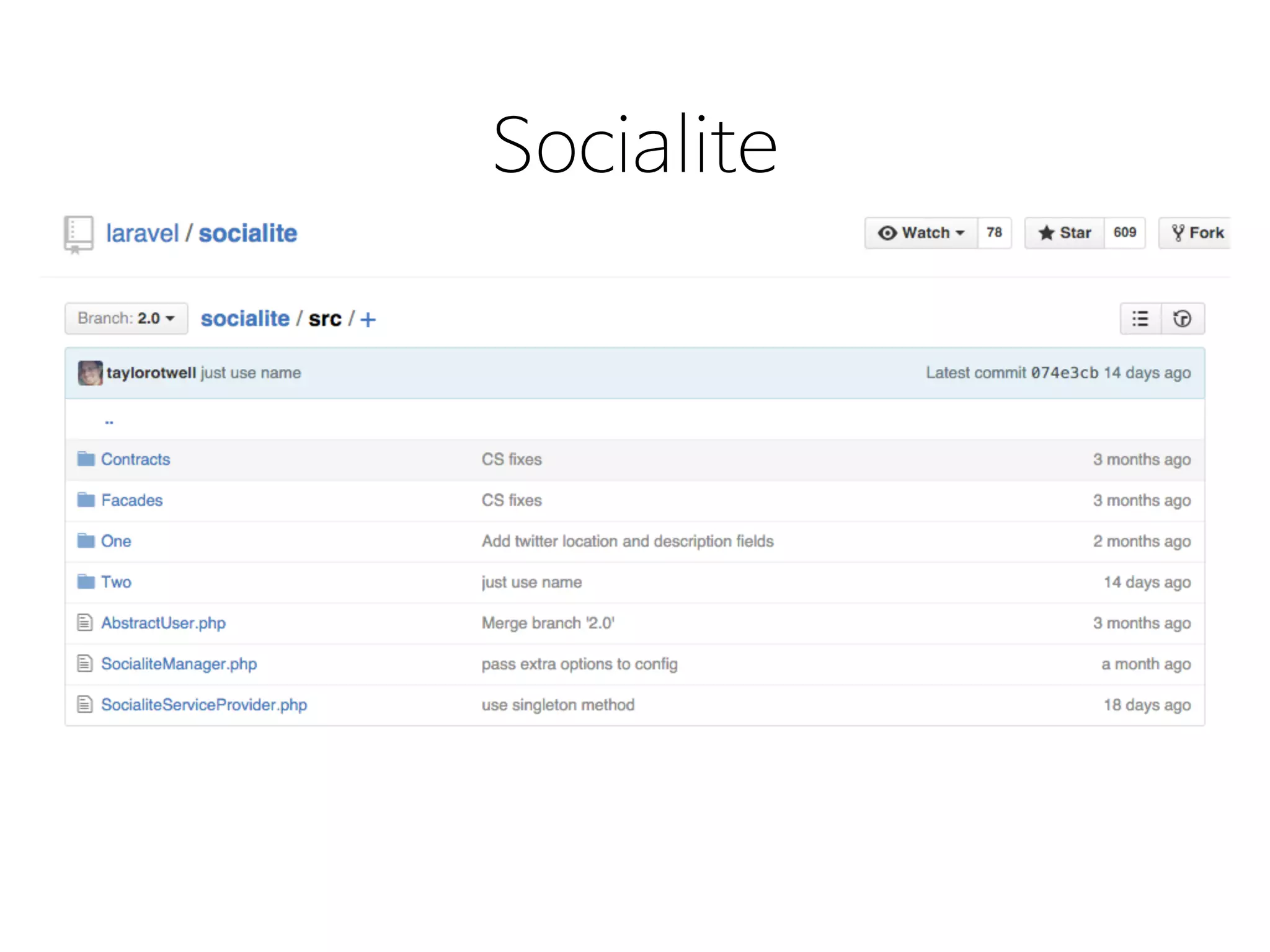Open the laravel owner link

point(142,234)
